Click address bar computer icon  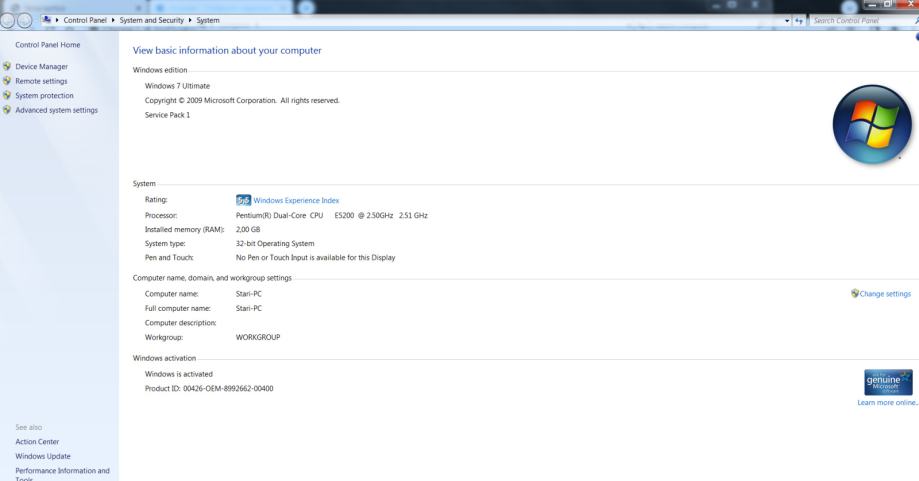[46, 20]
